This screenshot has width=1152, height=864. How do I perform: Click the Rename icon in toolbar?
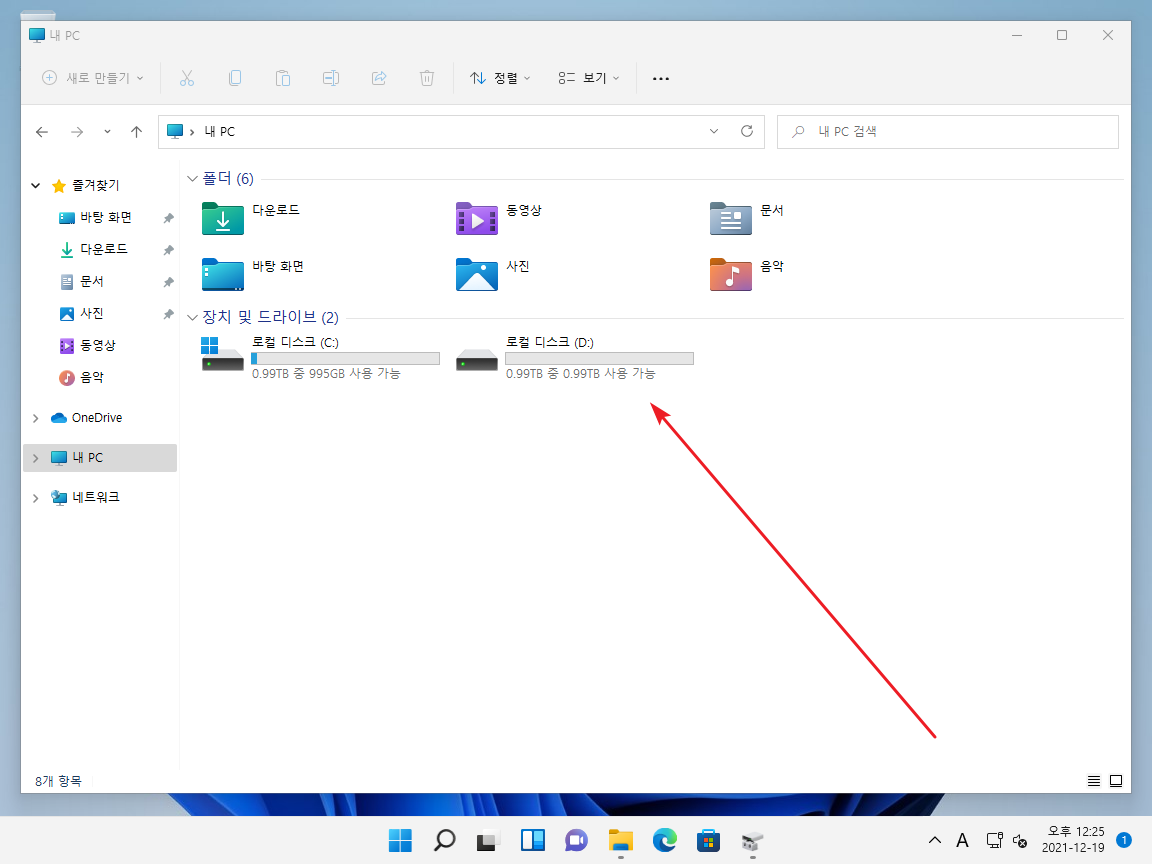[x=331, y=78]
